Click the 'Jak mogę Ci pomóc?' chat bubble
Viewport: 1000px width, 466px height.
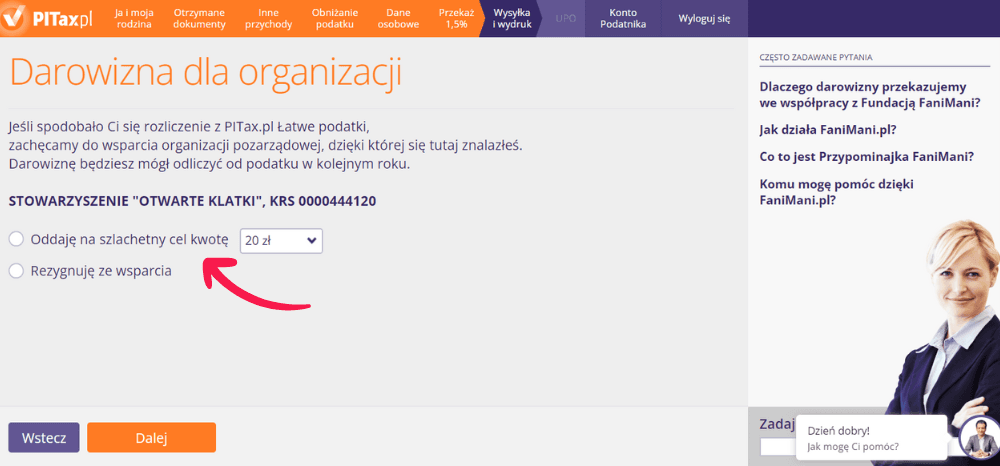[871, 438]
